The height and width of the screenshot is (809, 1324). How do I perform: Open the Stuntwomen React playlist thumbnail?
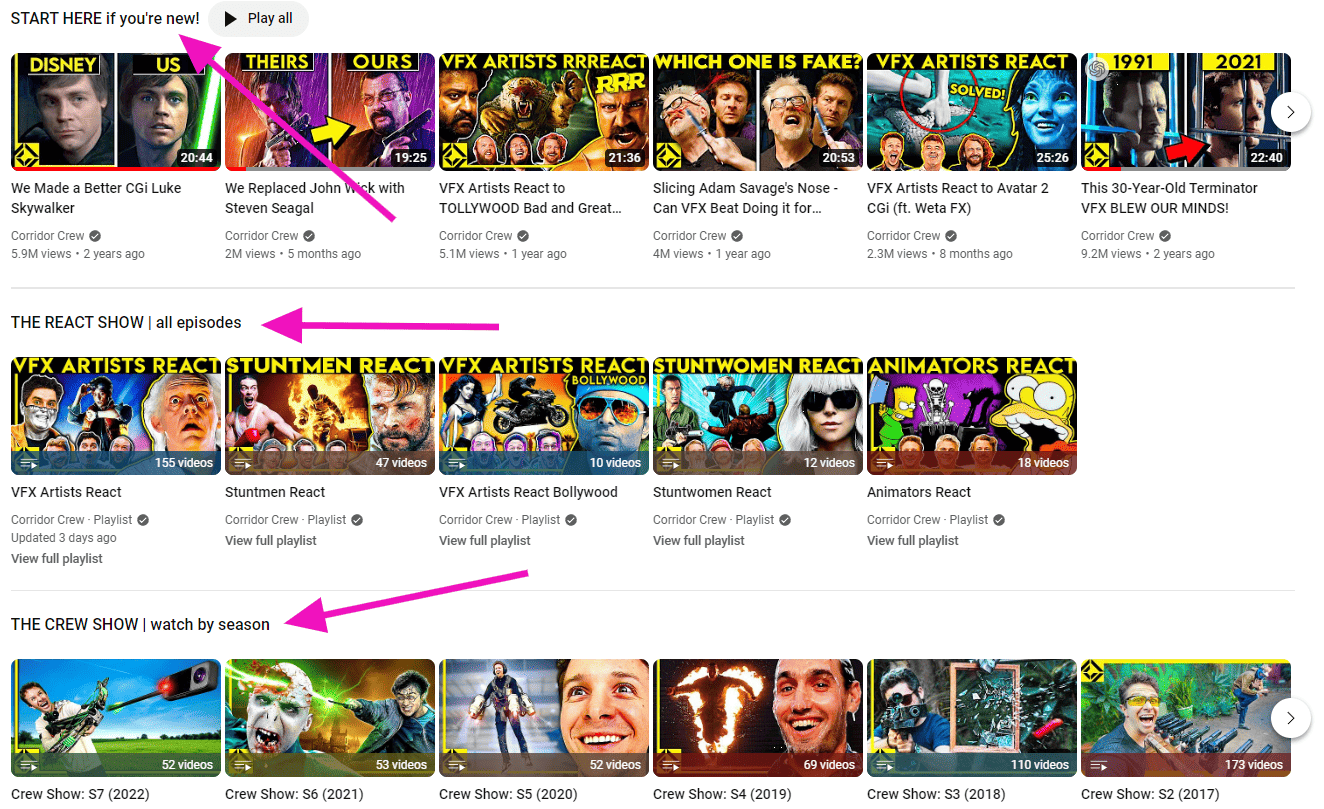[x=758, y=415]
